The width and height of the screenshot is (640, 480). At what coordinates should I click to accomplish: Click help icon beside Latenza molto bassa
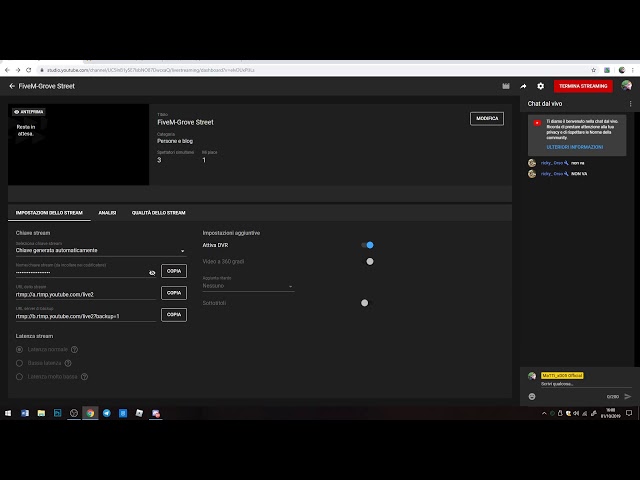coord(84,377)
